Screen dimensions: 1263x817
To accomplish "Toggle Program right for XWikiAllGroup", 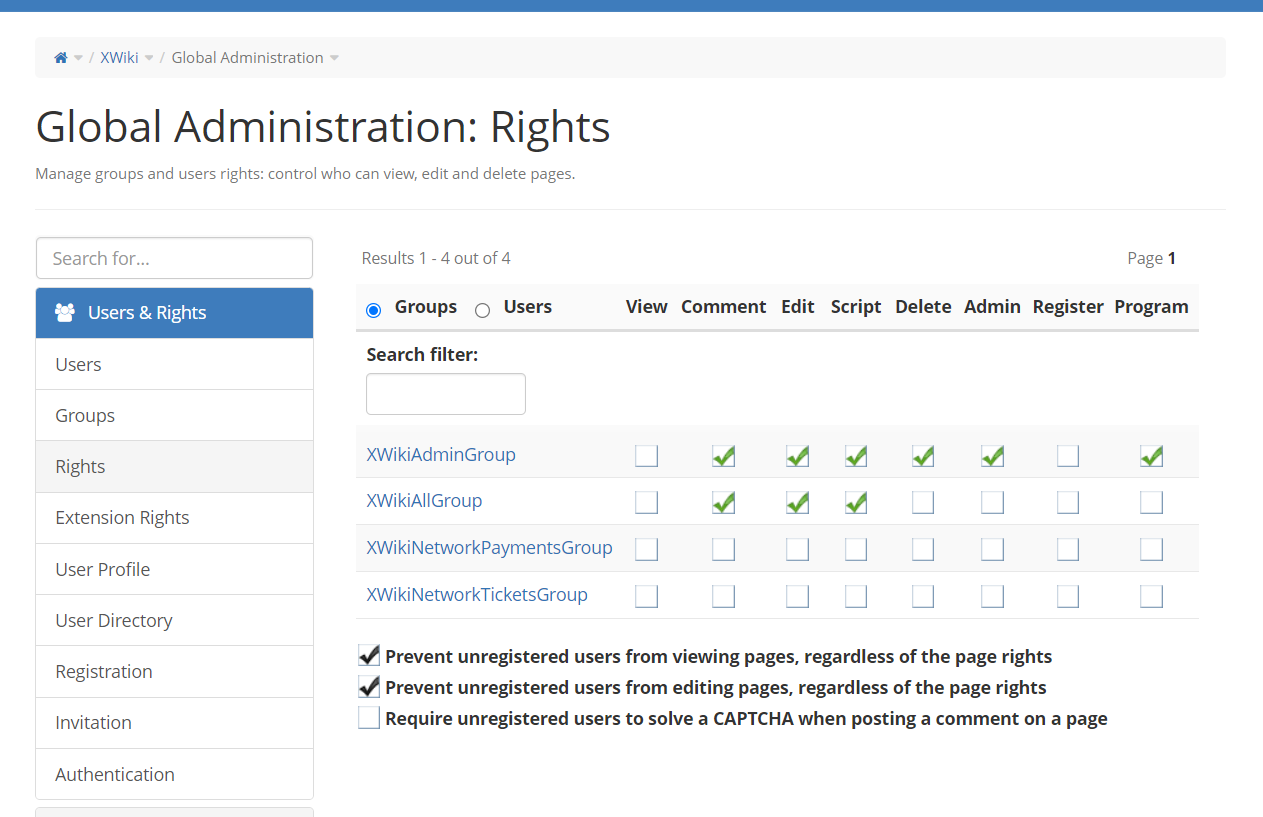I will 1152,502.
